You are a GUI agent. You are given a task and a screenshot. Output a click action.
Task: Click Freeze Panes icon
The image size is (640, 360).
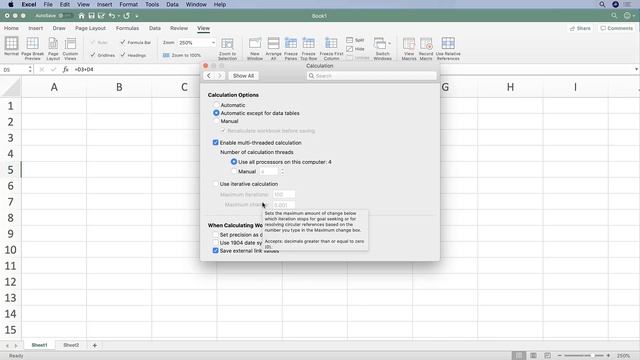(291, 44)
